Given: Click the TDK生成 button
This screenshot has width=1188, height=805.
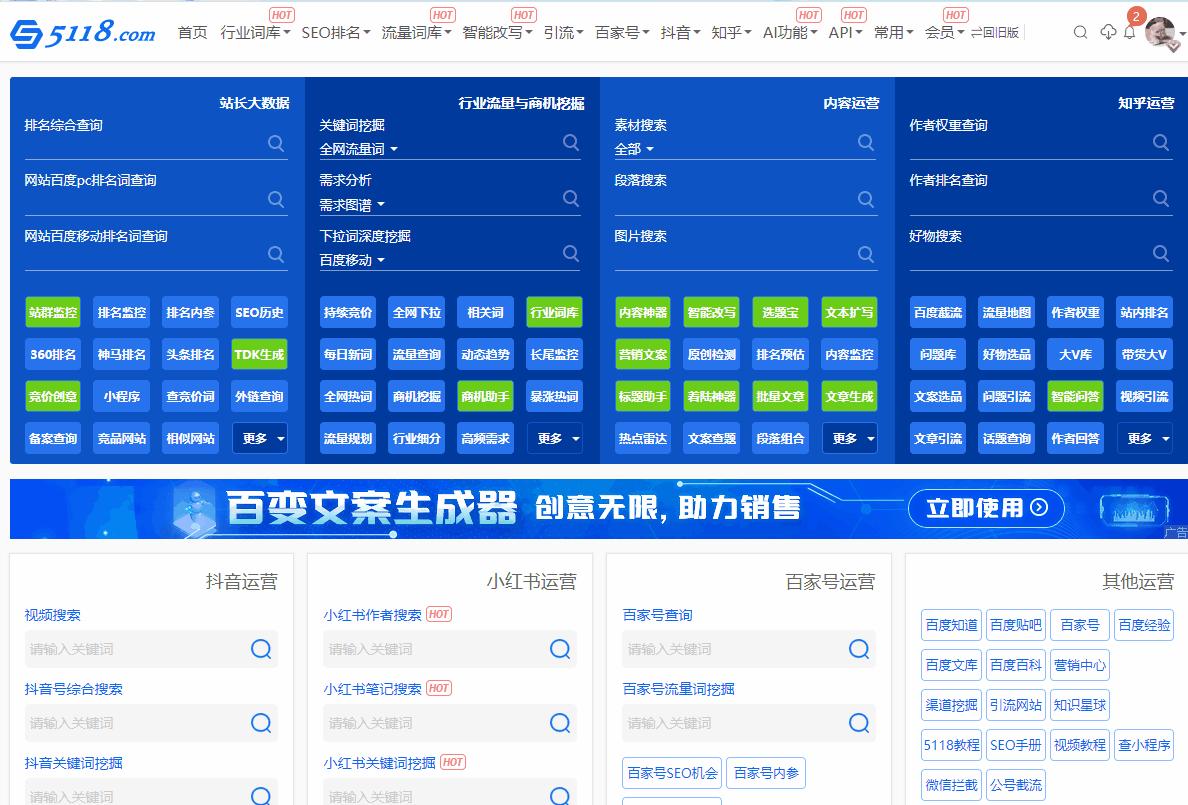Looking at the screenshot, I should pos(260,354).
